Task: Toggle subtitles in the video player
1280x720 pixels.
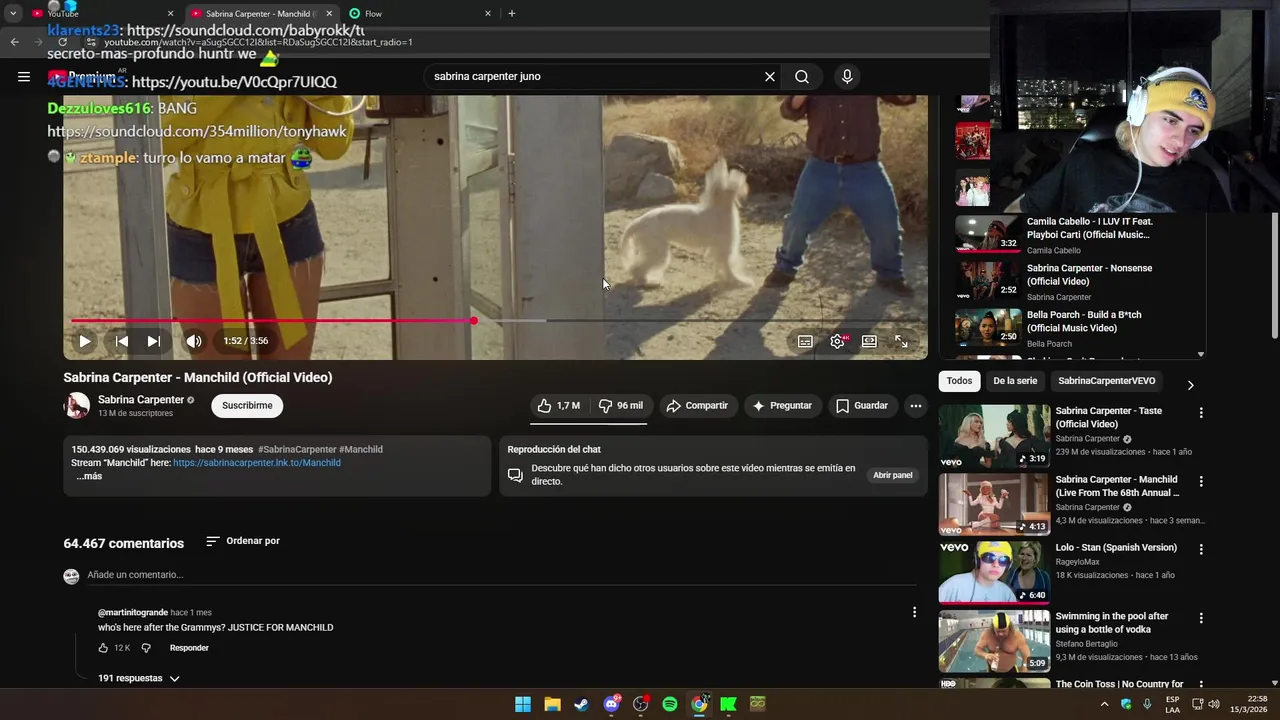Action: pyautogui.click(x=805, y=341)
